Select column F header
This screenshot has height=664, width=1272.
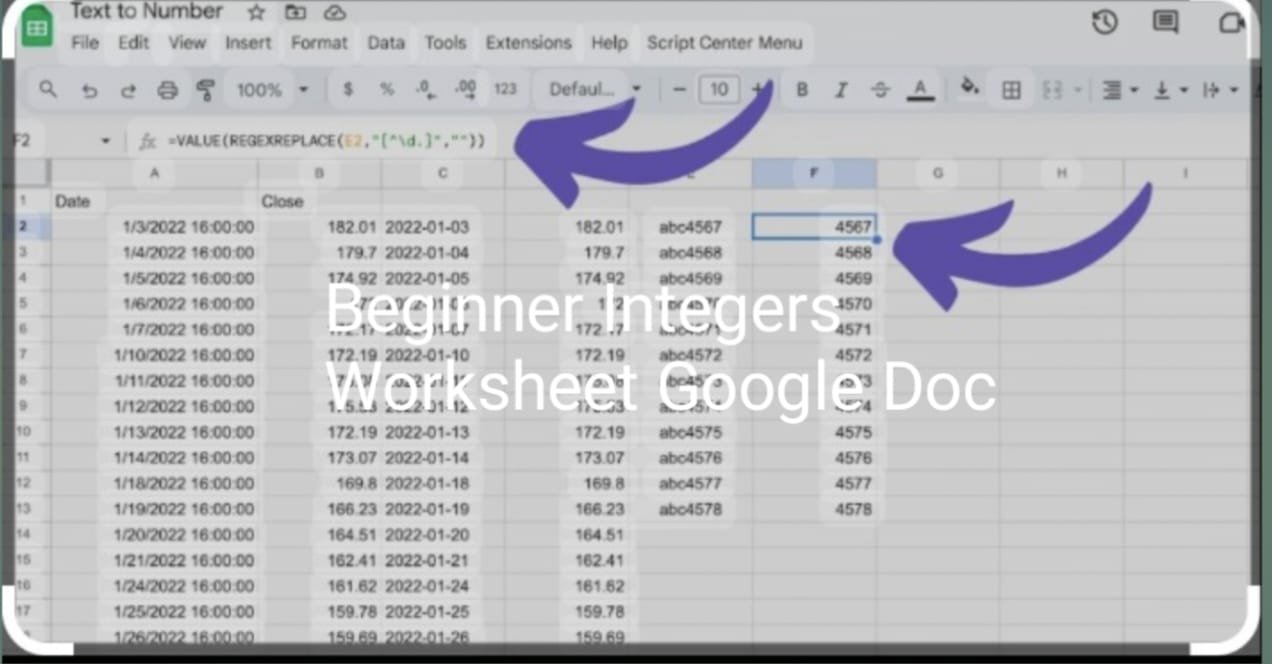[814, 173]
